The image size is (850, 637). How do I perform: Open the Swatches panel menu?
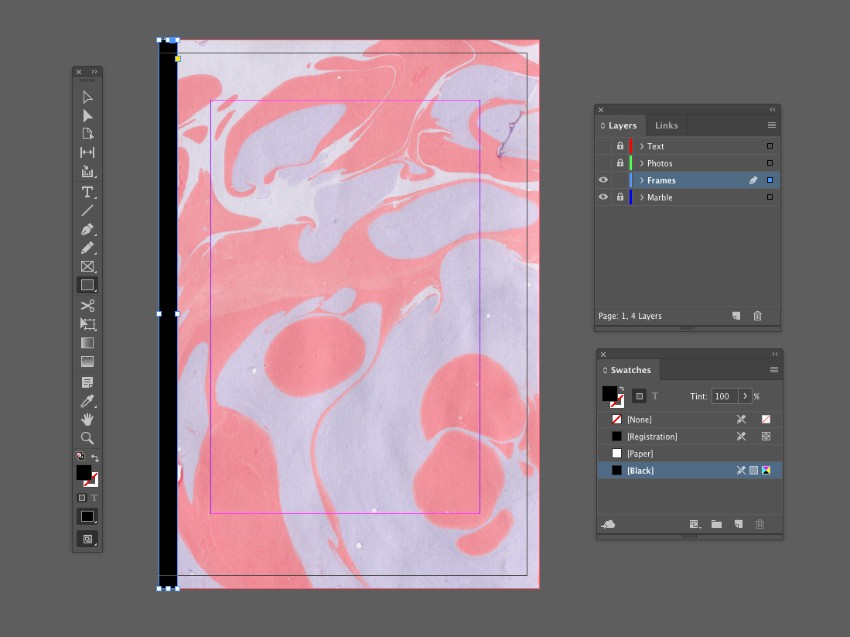coord(771,370)
